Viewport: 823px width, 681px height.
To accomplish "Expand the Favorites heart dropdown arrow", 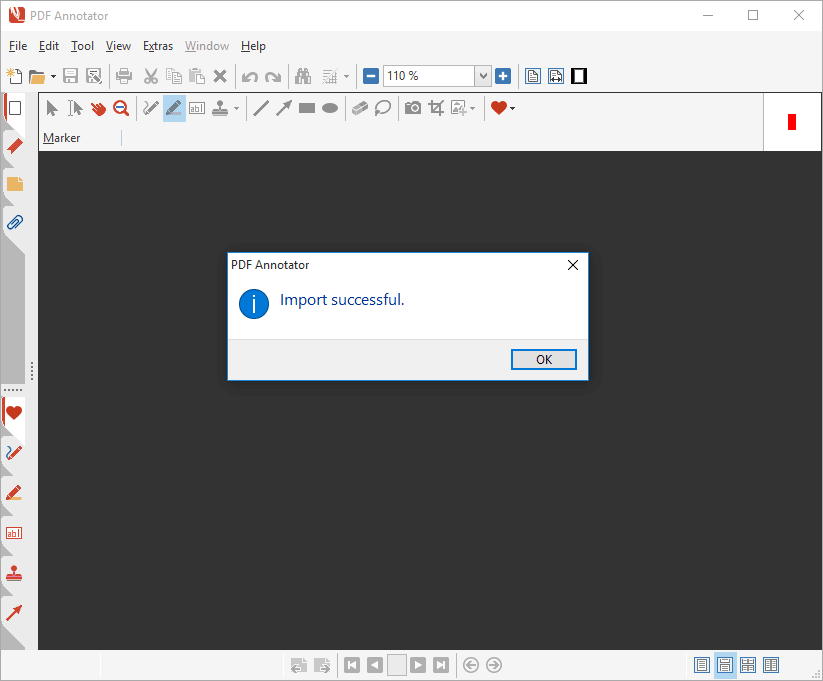I will [x=512, y=109].
